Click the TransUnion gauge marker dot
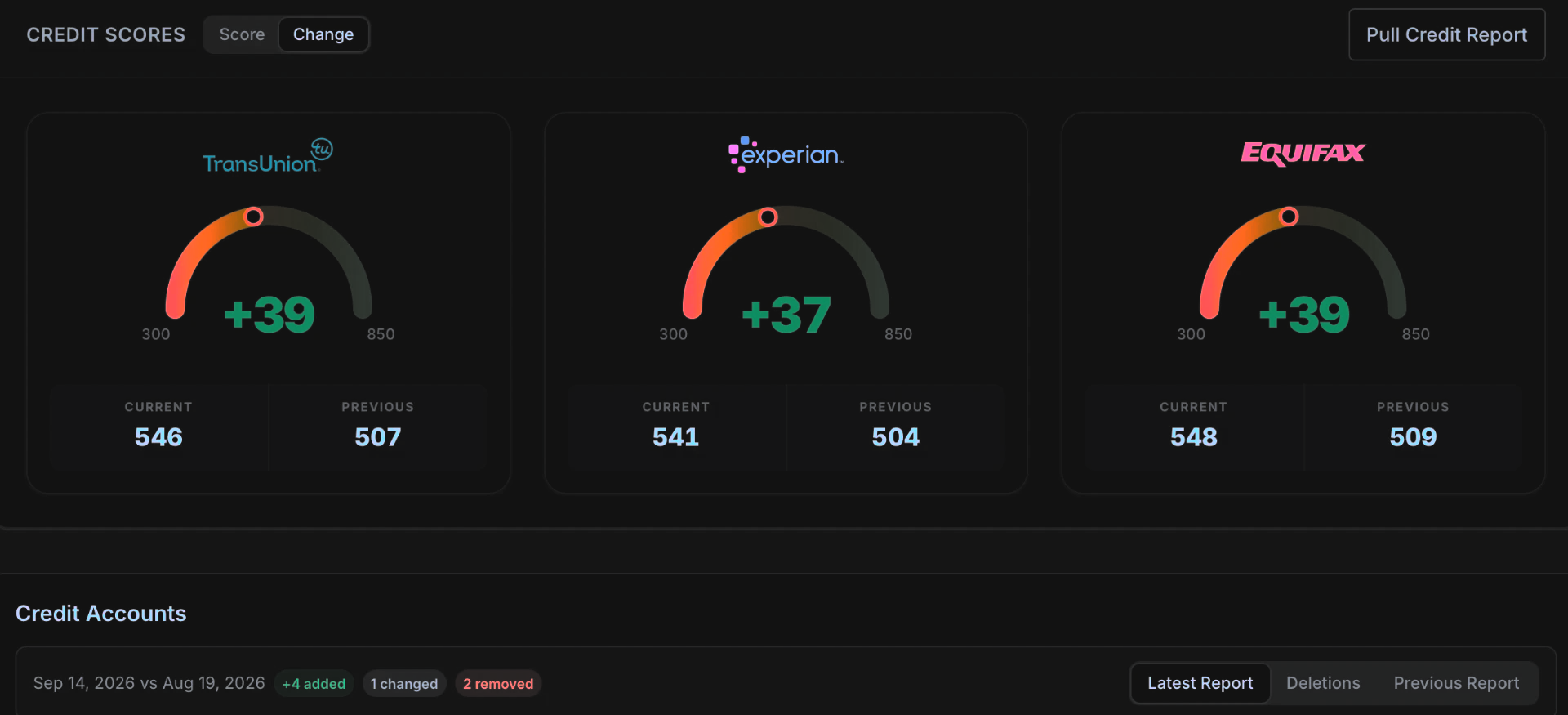 pyautogui.click(x=254, y=217)
